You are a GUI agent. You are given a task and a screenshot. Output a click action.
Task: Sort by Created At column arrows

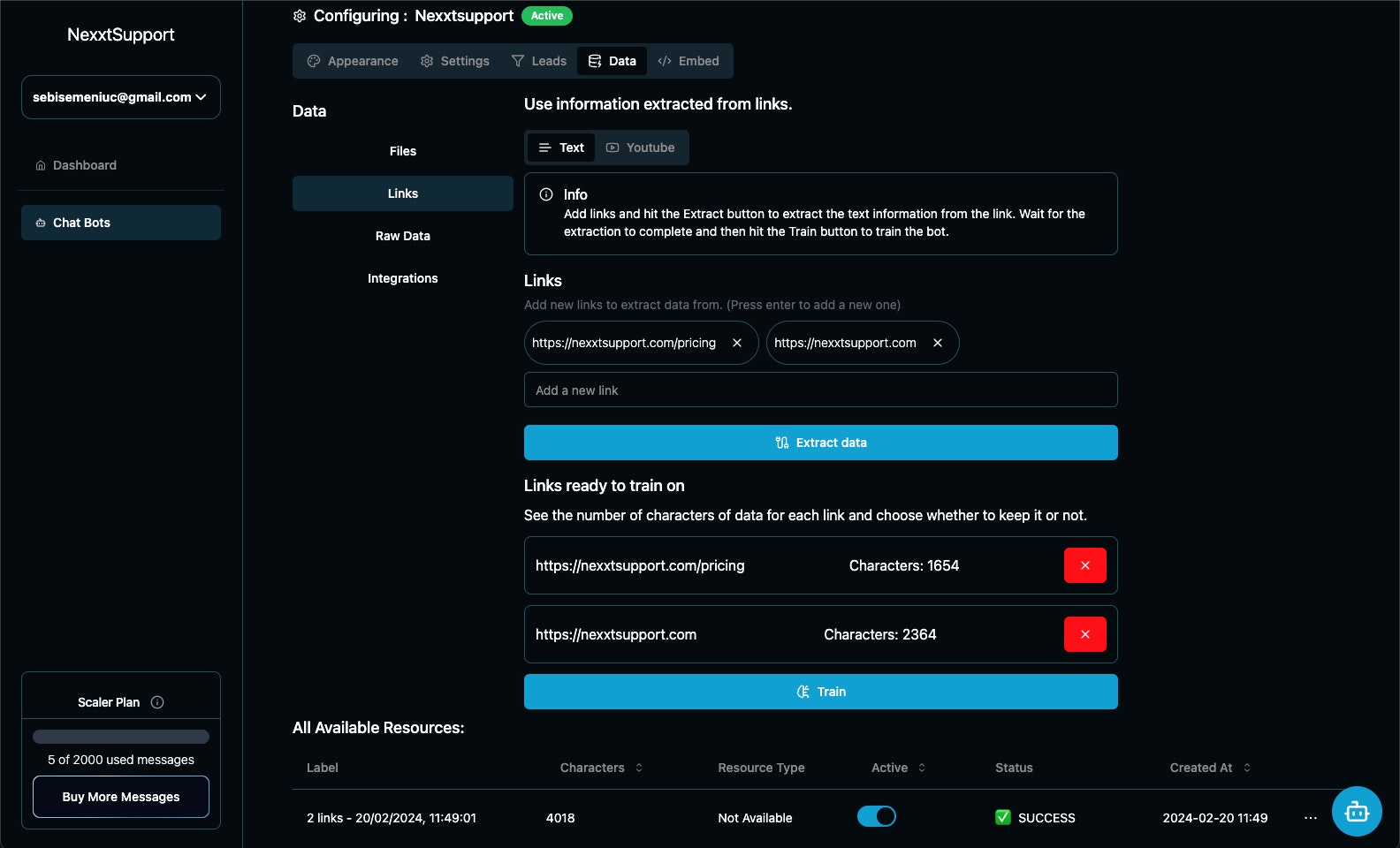(x=1247, y=768)
